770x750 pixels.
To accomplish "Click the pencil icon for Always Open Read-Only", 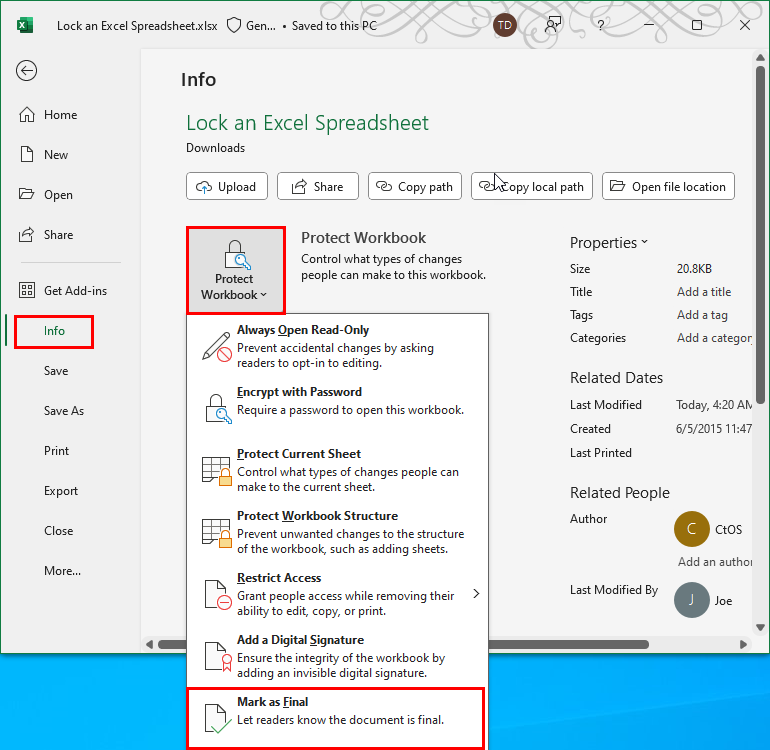I will [x=217, y=347].
